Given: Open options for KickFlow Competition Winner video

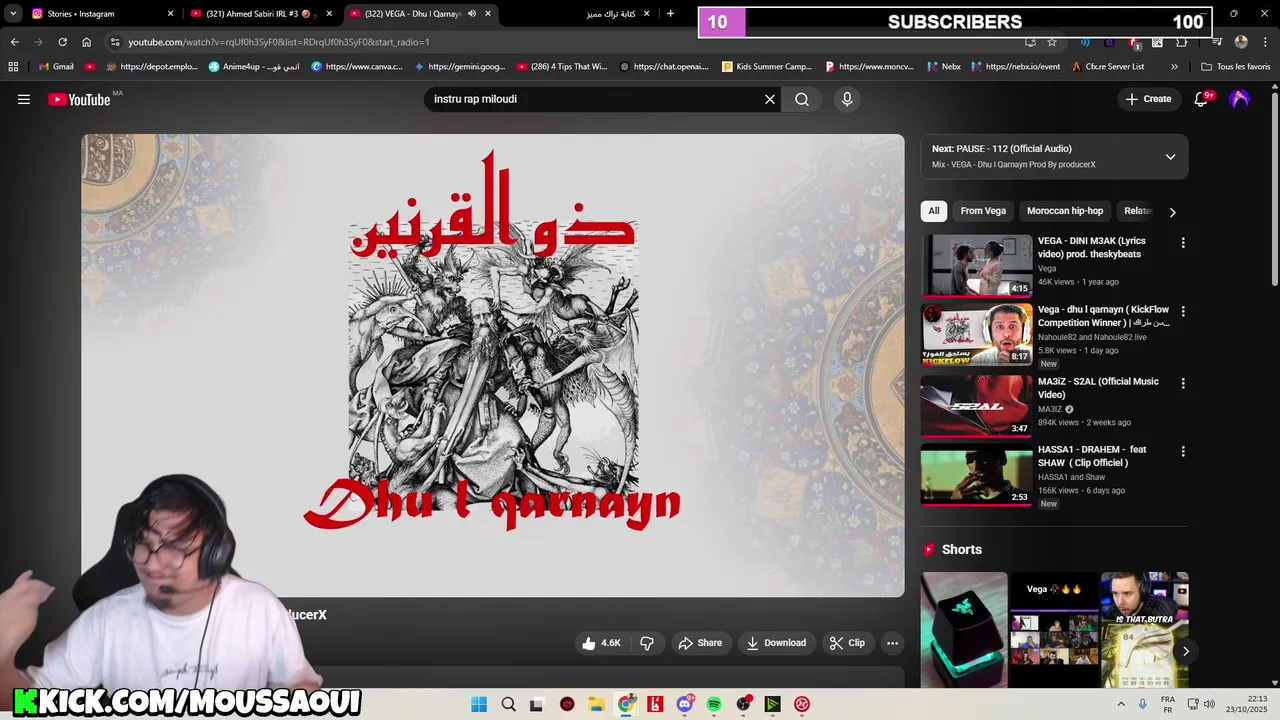Looking at the screenshot, I should coord(1183,312).
